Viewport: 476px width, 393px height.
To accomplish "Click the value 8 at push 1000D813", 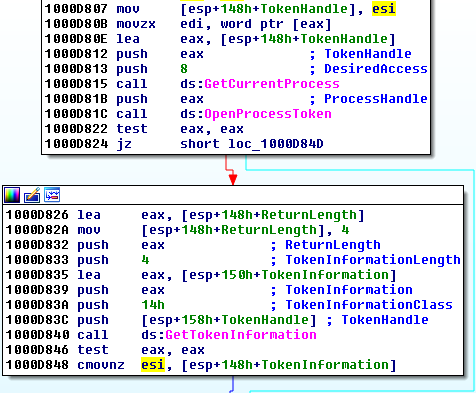I will point(184,69).
